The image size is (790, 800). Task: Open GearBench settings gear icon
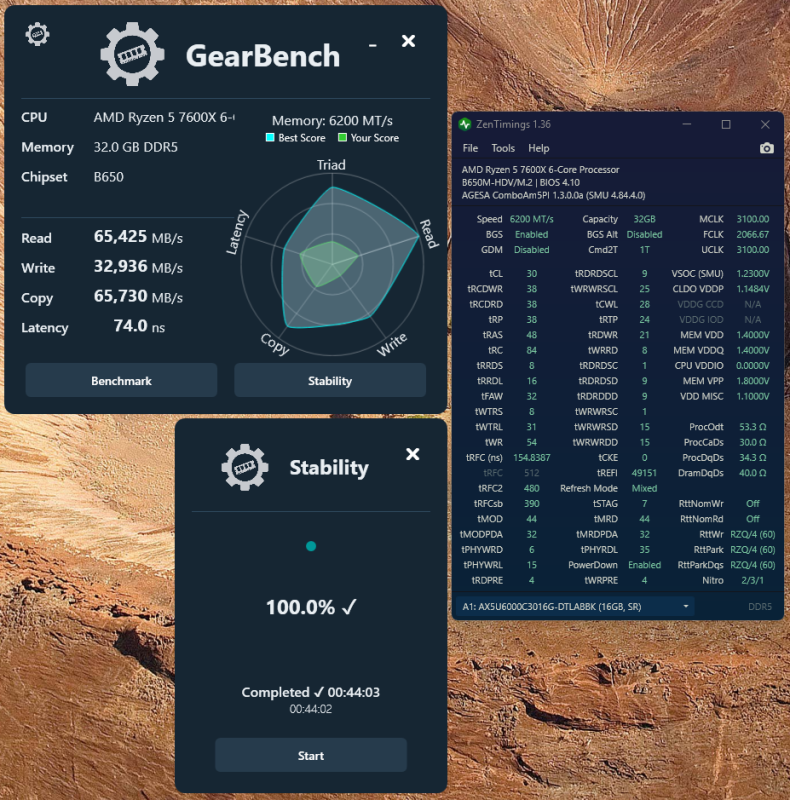[37, 35]
